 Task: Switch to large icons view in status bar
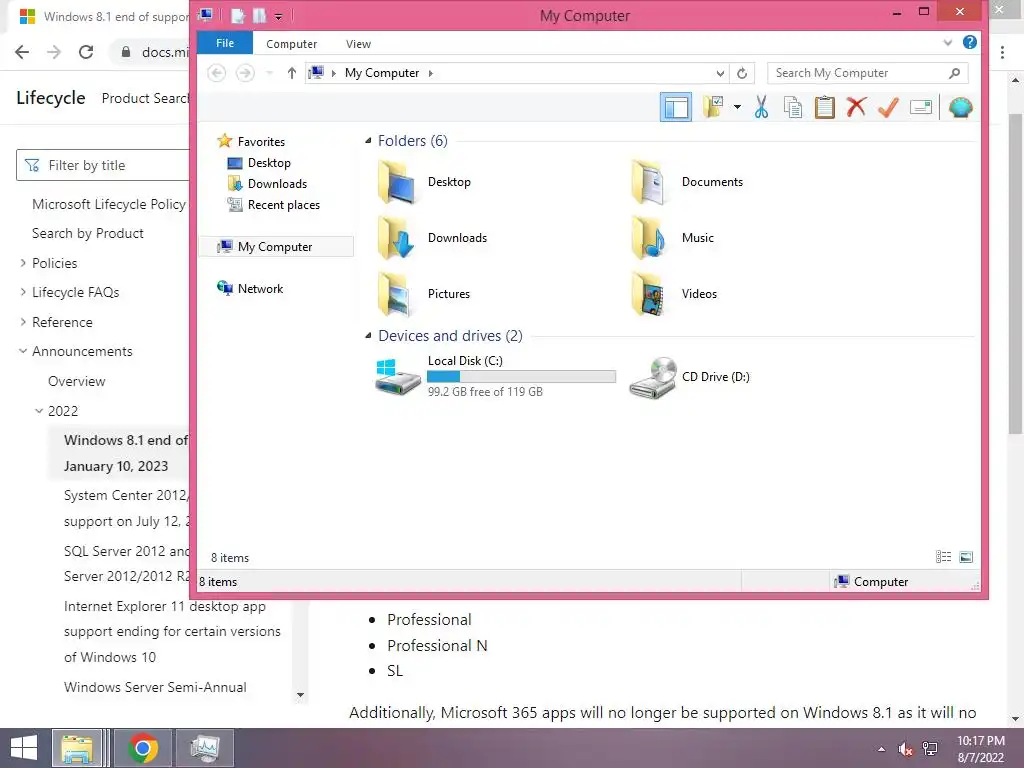click(966, 556)
